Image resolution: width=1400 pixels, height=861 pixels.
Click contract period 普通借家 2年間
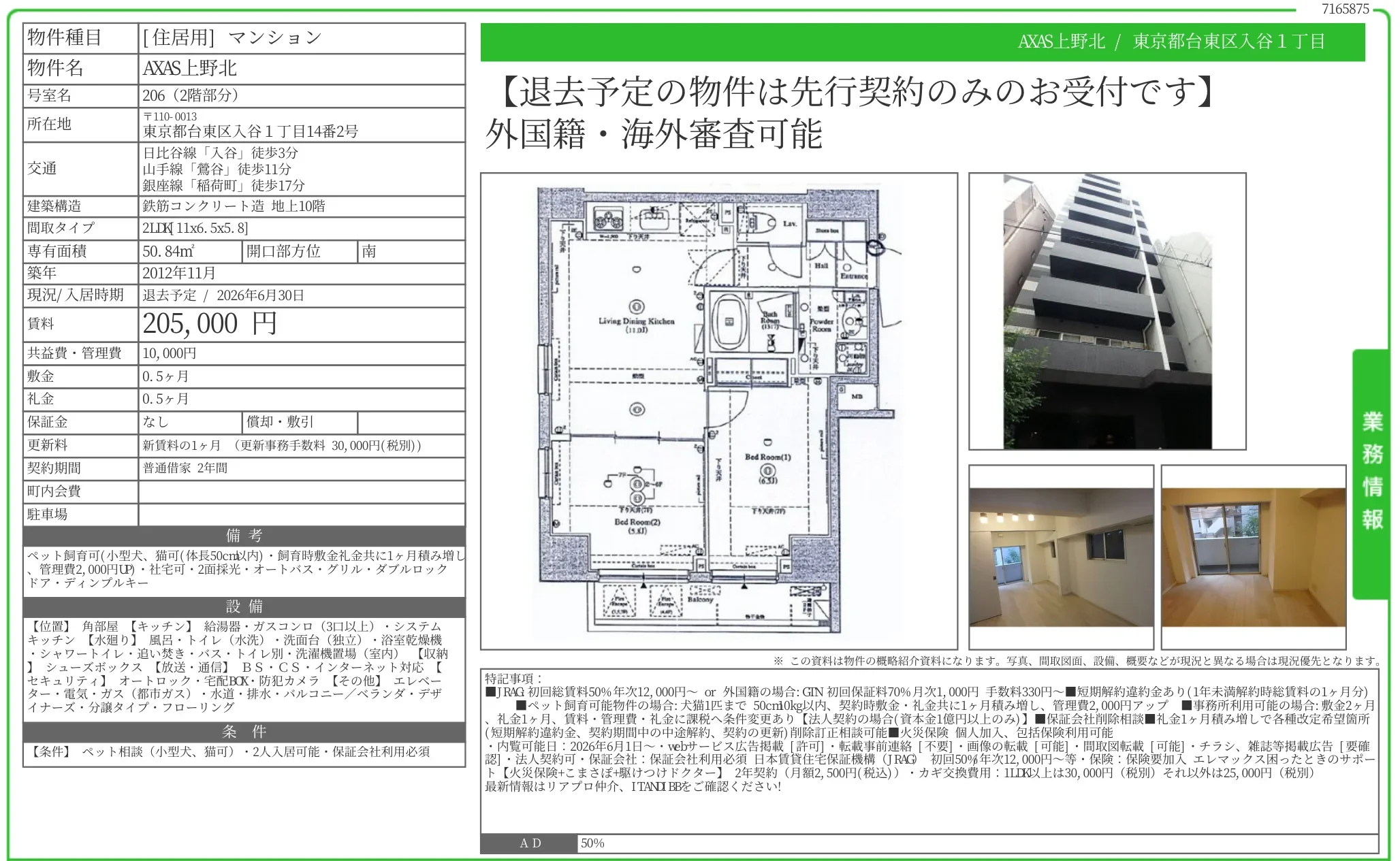tap(185, 468)
